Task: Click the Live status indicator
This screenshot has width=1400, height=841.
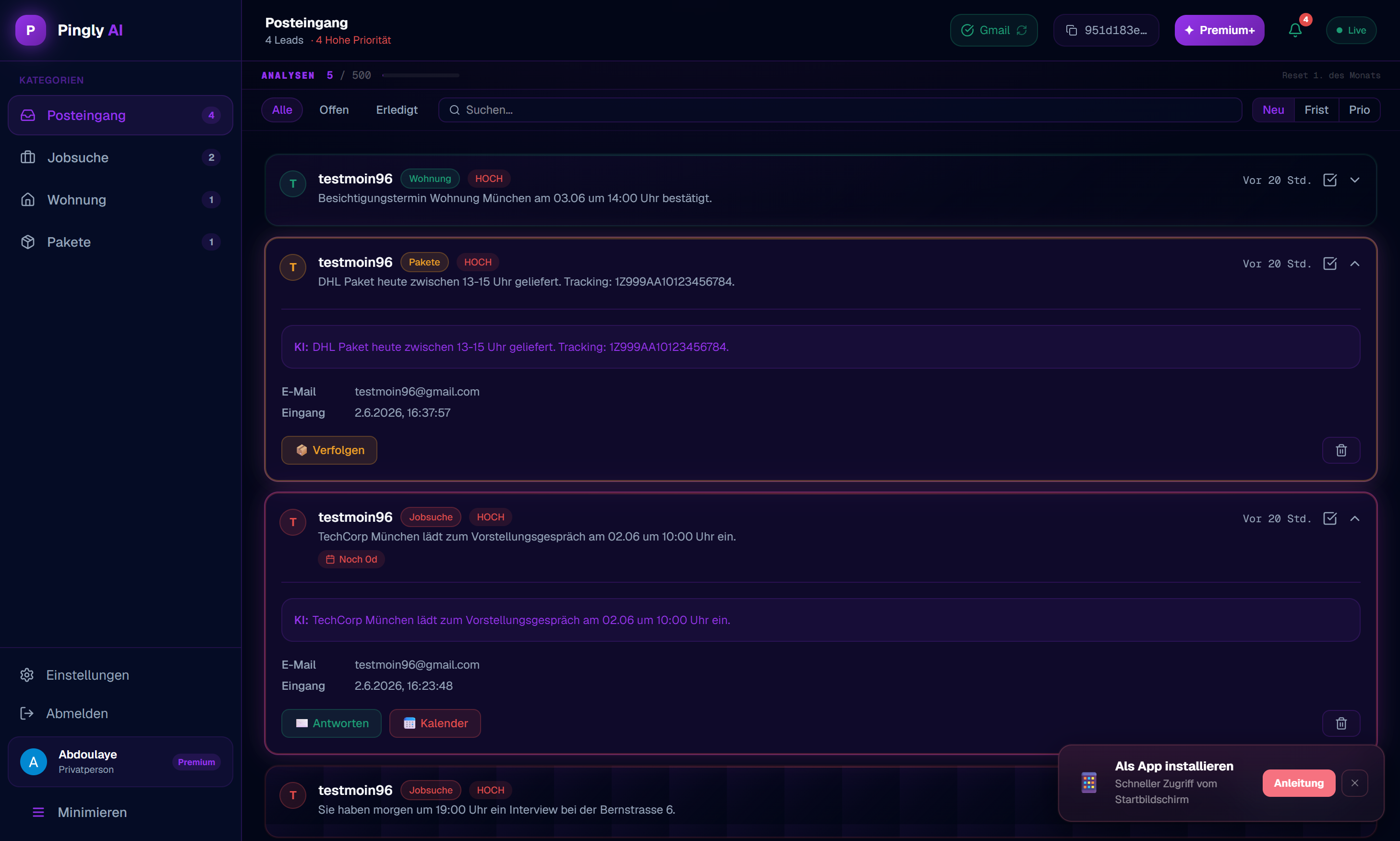Action: pyautogui.click(x=1351, y=30)
